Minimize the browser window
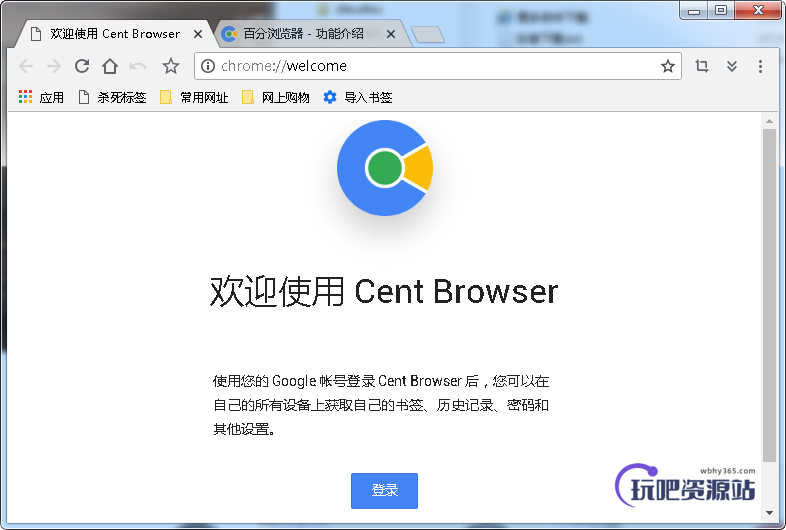The image size is (786, 530). click(x=694, y=11)
